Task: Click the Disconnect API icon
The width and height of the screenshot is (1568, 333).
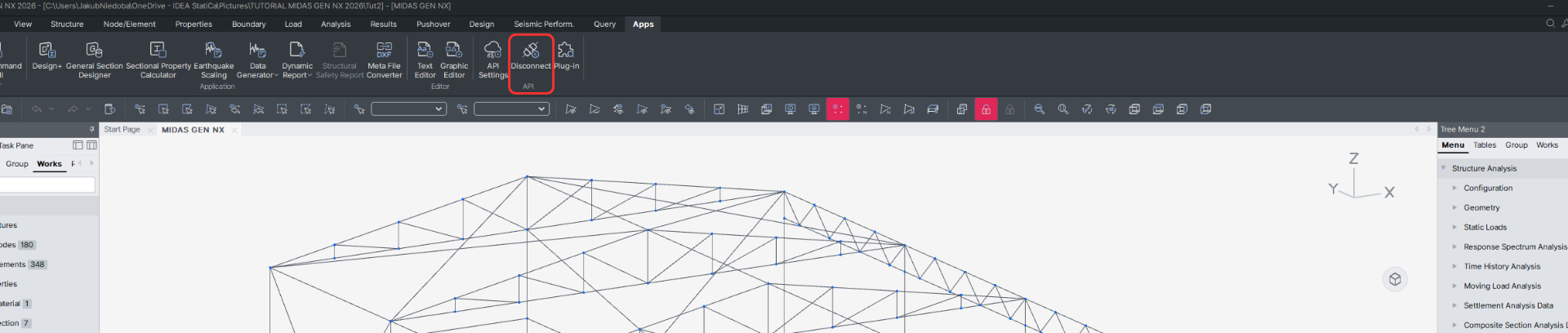Action: point(531,51)
